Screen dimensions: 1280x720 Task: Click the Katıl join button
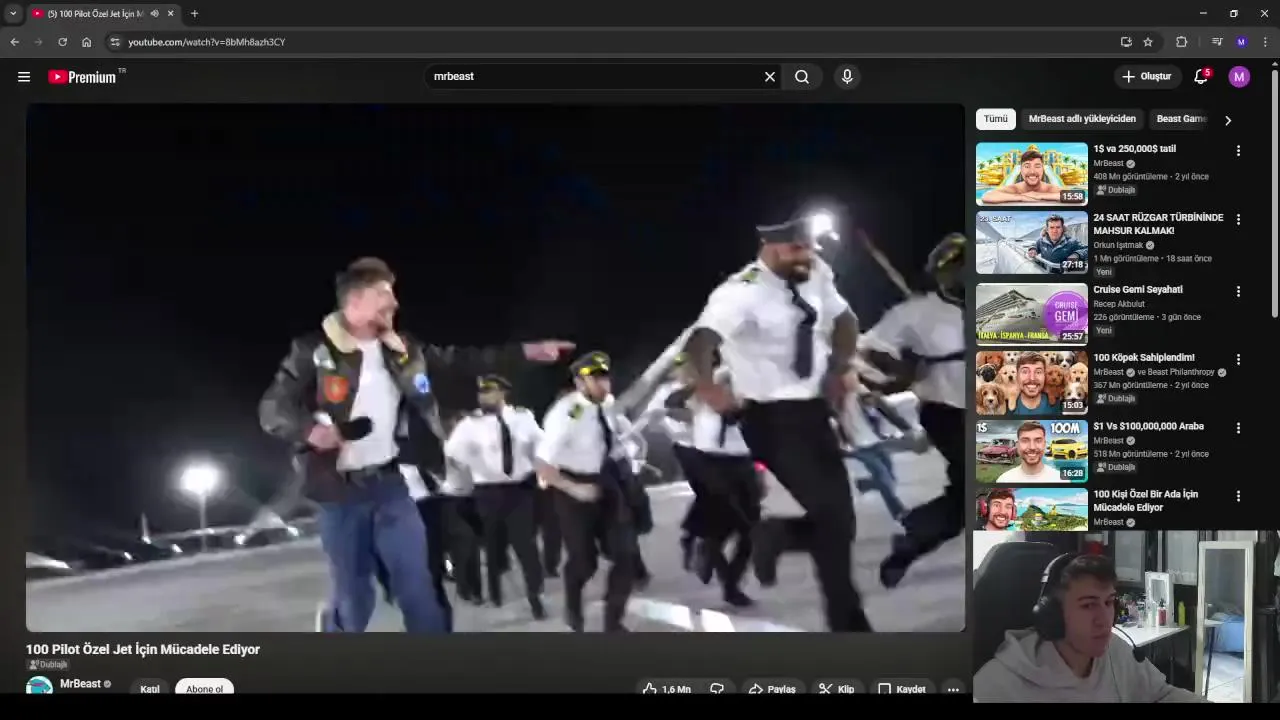(150, 688)
